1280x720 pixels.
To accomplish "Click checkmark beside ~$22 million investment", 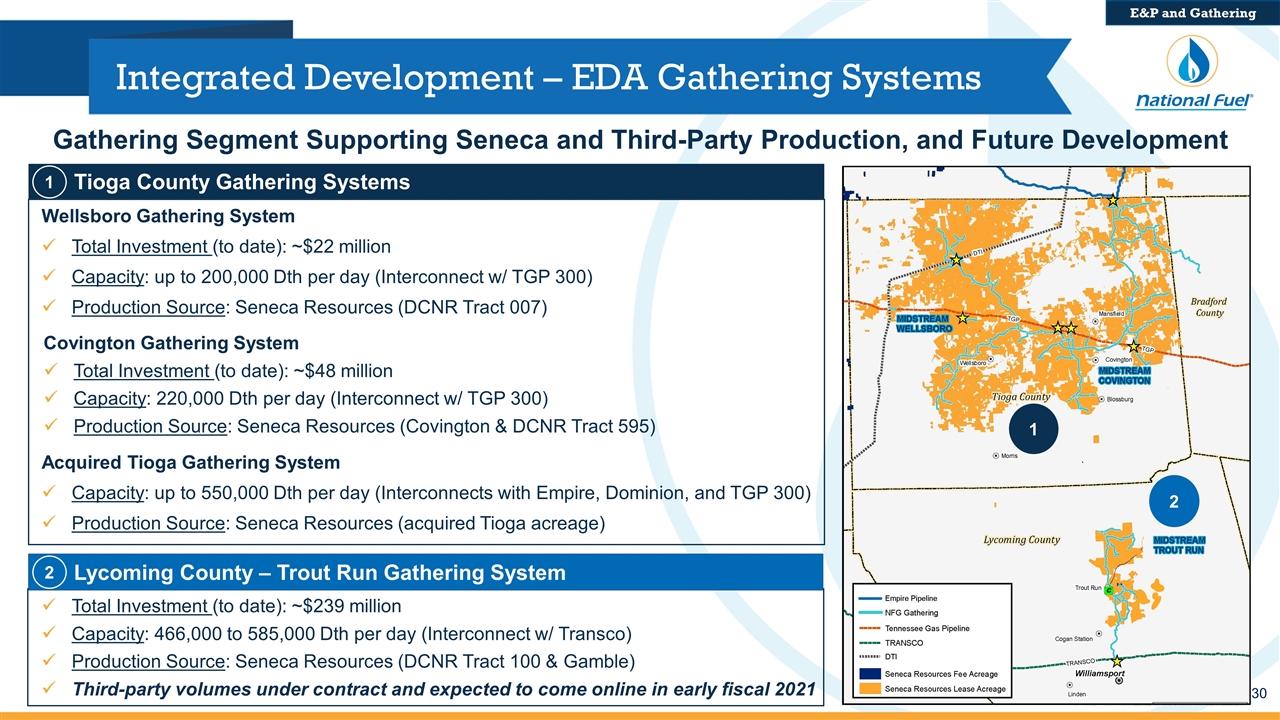I will pos(50,246).
